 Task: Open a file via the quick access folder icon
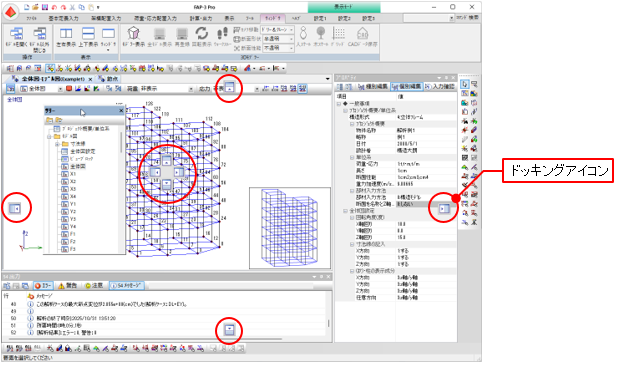coord(36,7)
